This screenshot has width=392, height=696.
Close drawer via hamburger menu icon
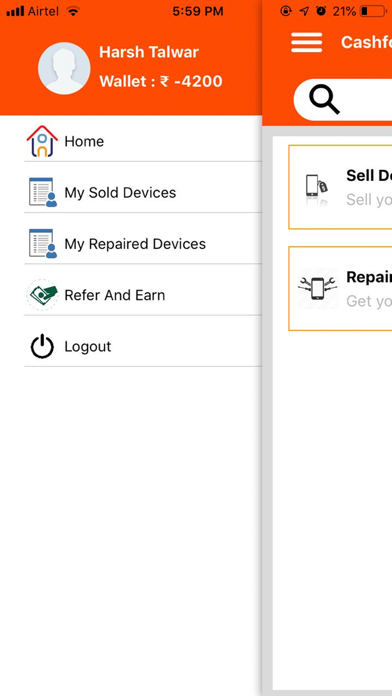(x=307, y=43)
